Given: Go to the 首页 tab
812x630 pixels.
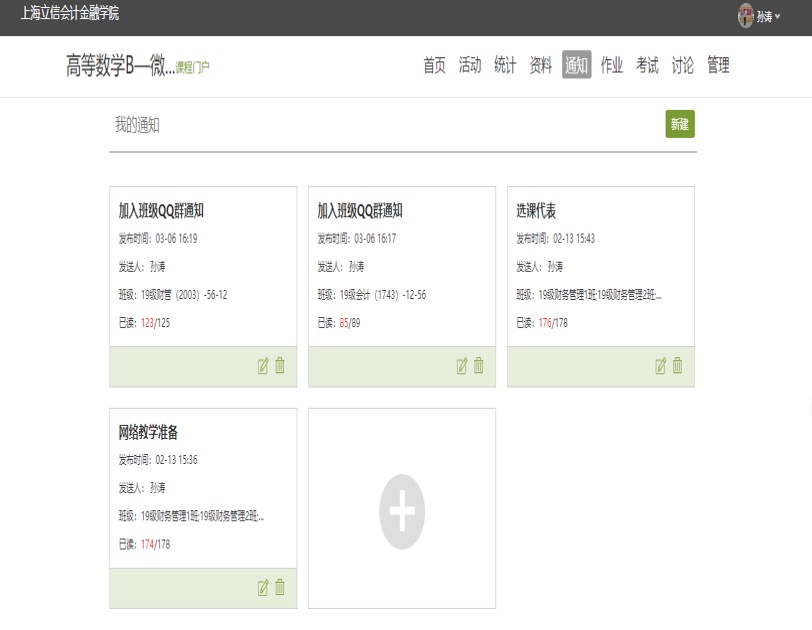Looking at the screenshot, I should (434, 66).
